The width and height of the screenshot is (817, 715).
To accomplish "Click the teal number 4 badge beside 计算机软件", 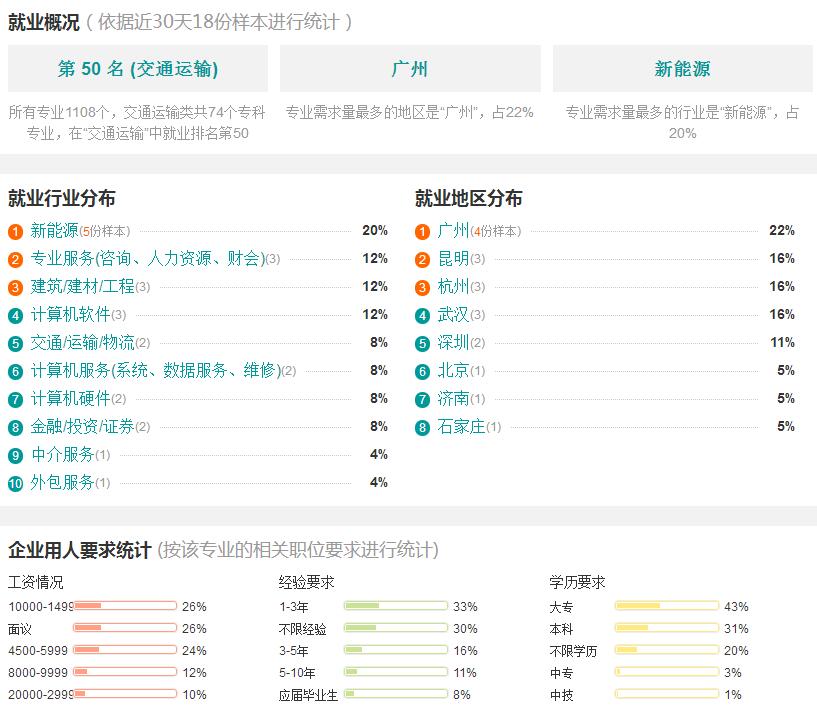I will click(x=16, y=316).
